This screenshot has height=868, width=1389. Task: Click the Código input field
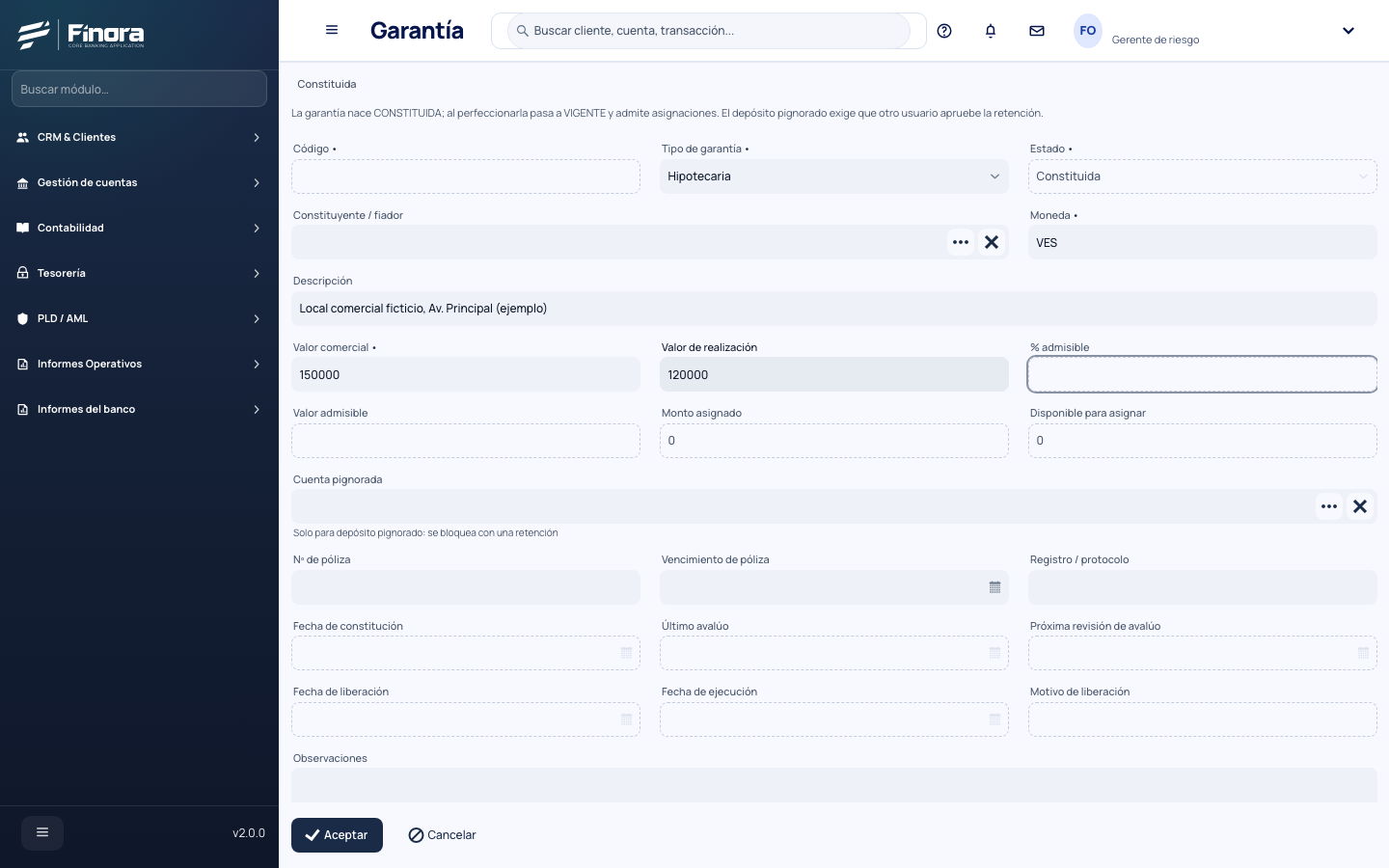466,176
